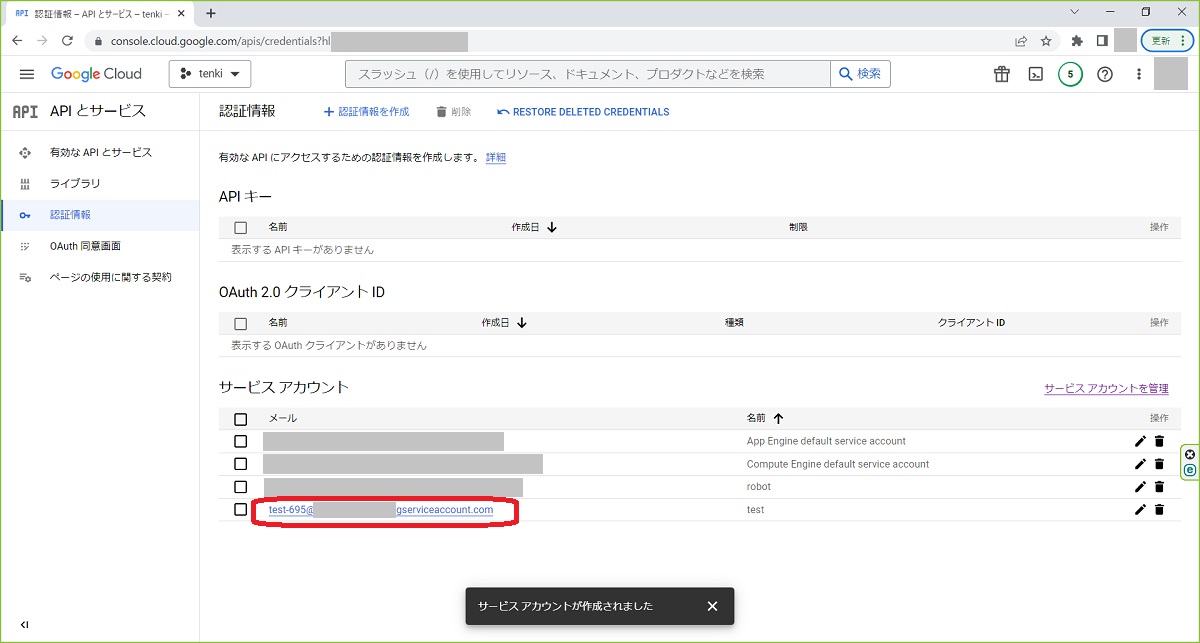Delete the robot service account with trash icon
1200x643 pixels.
click(1159, 487)
